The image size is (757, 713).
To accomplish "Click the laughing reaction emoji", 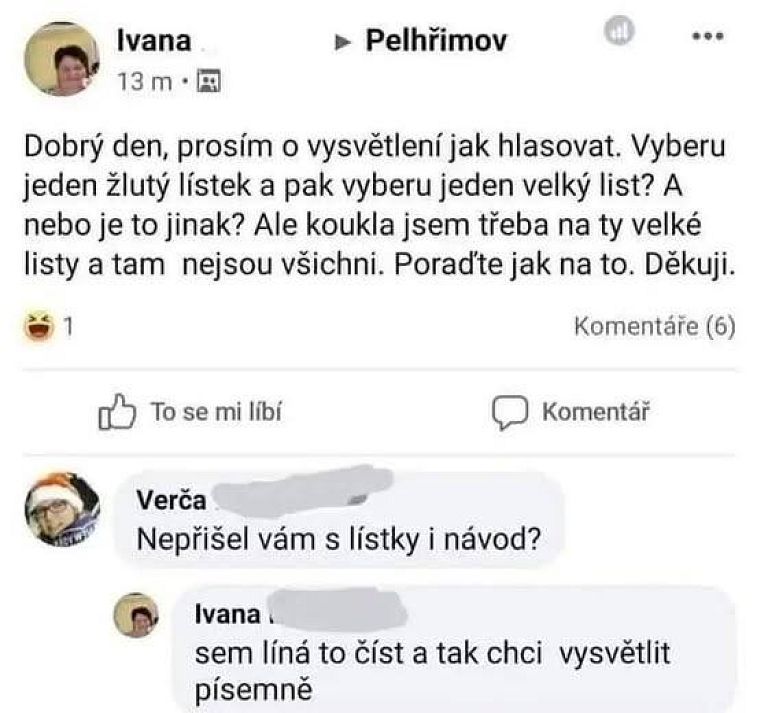I will click(x=42, y=326).
